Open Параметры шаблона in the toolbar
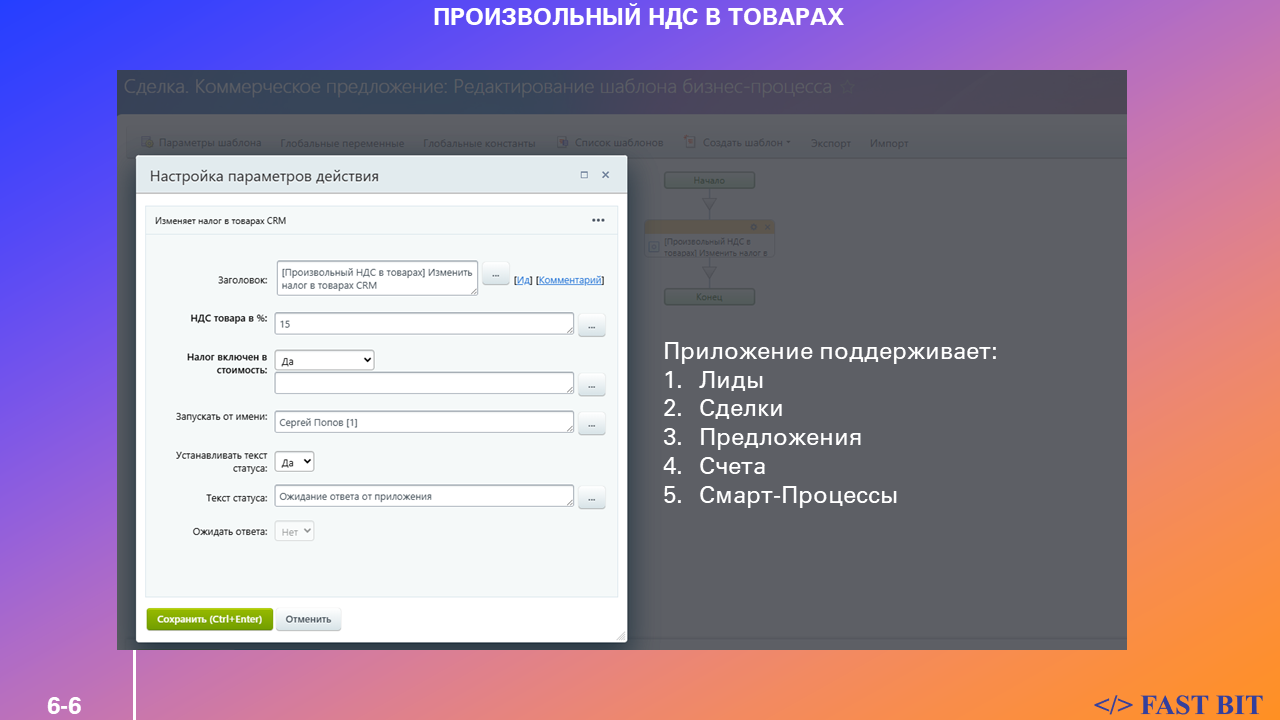The image size is (1280, 720). coord(210,143)
